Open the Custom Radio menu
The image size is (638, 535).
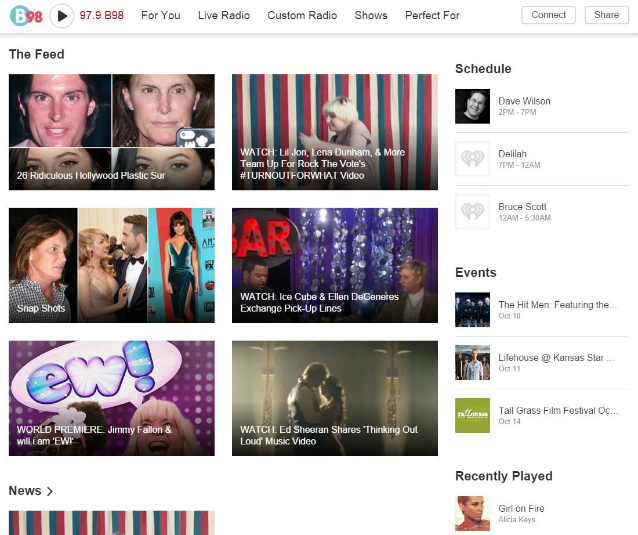point(302,15)
